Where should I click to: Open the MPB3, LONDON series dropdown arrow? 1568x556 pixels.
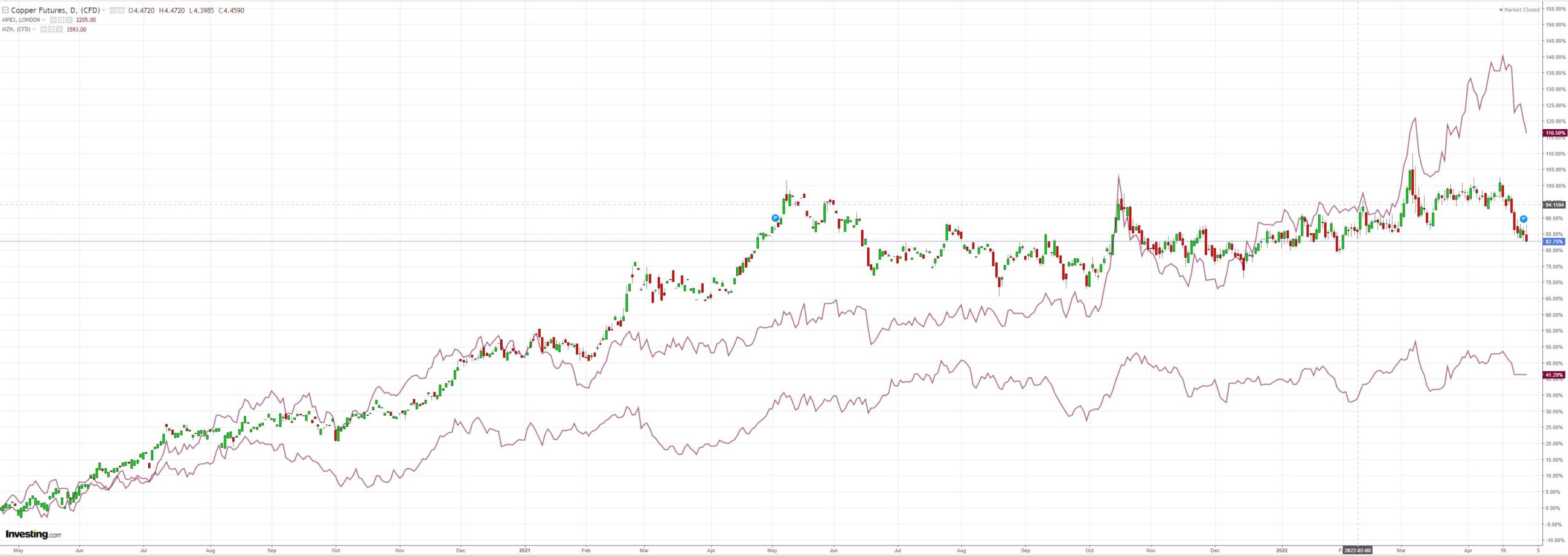click(43, 20)
